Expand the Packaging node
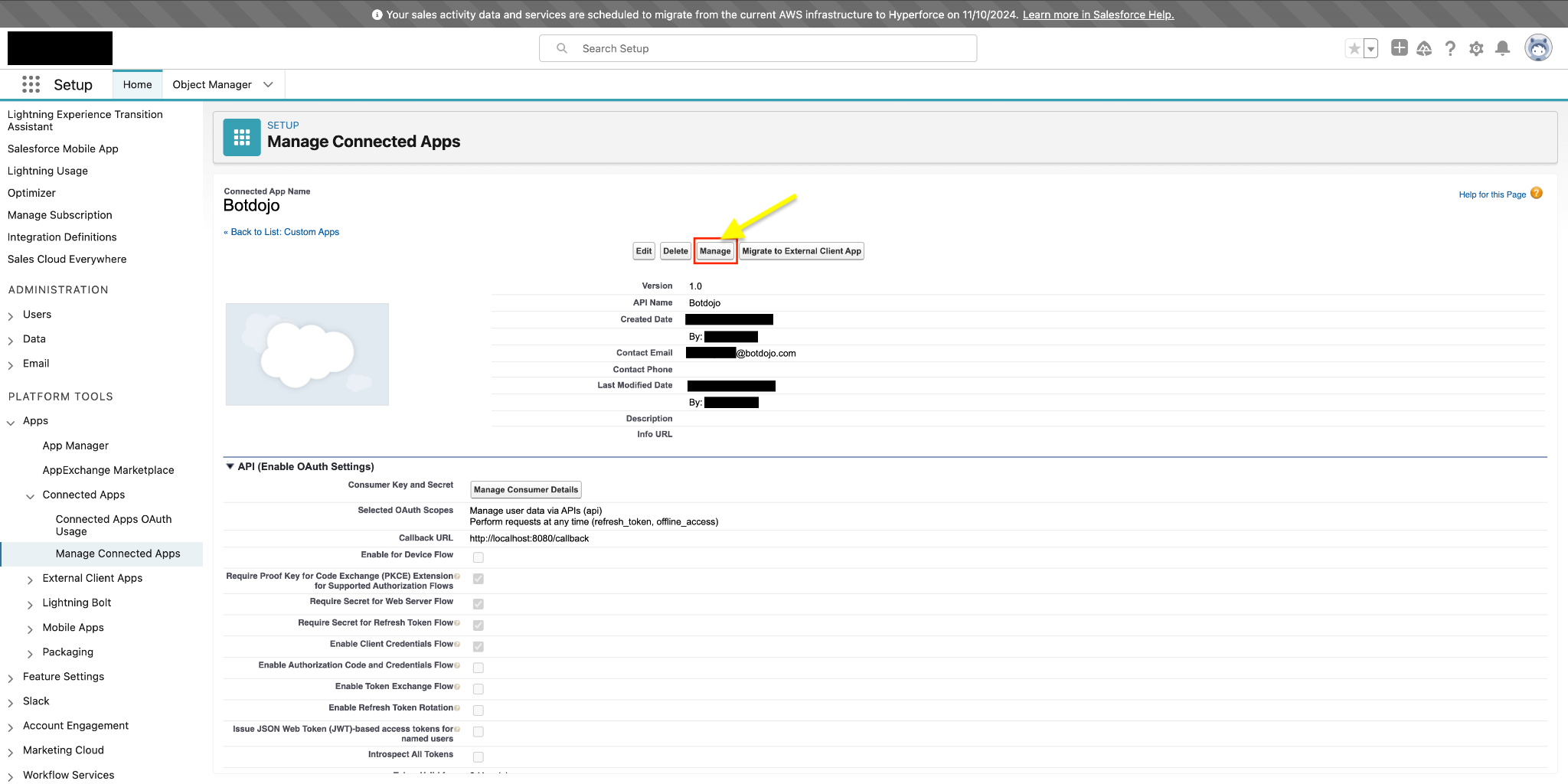1568x784 pixels. 31,653
